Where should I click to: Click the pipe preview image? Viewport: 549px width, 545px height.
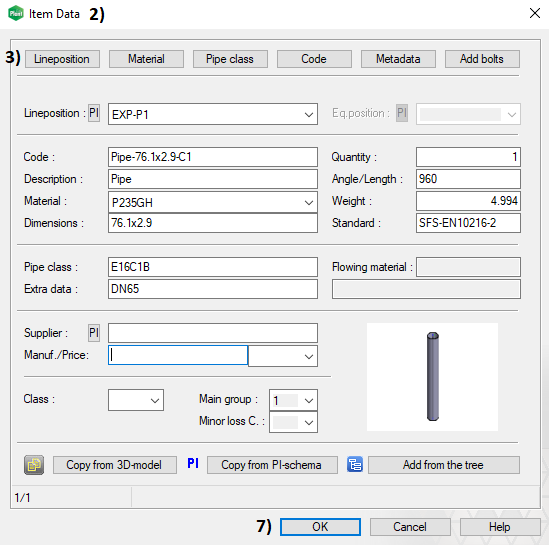pos(432,377)
